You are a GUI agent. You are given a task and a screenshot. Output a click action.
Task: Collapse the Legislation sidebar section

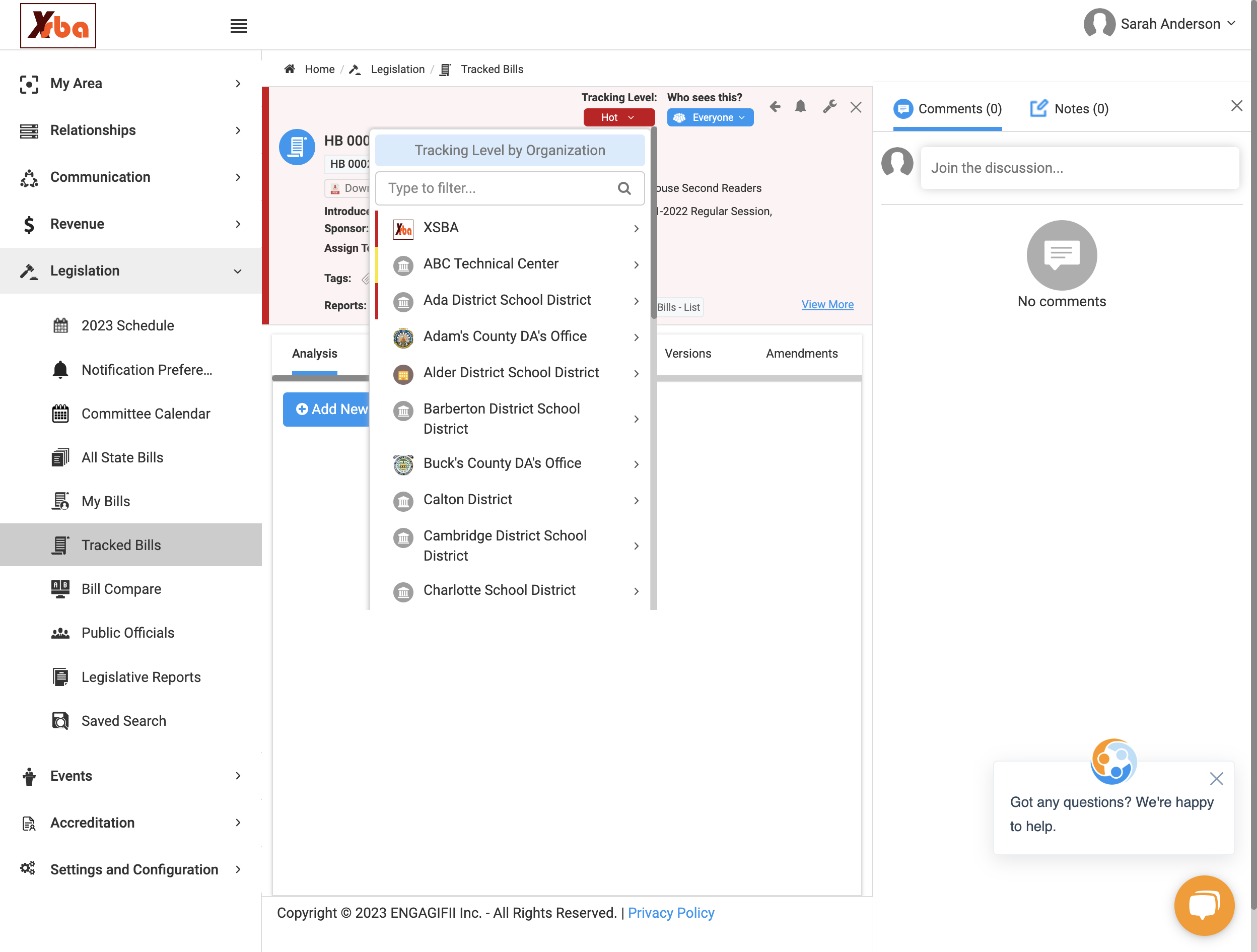[x=131, y=270]
